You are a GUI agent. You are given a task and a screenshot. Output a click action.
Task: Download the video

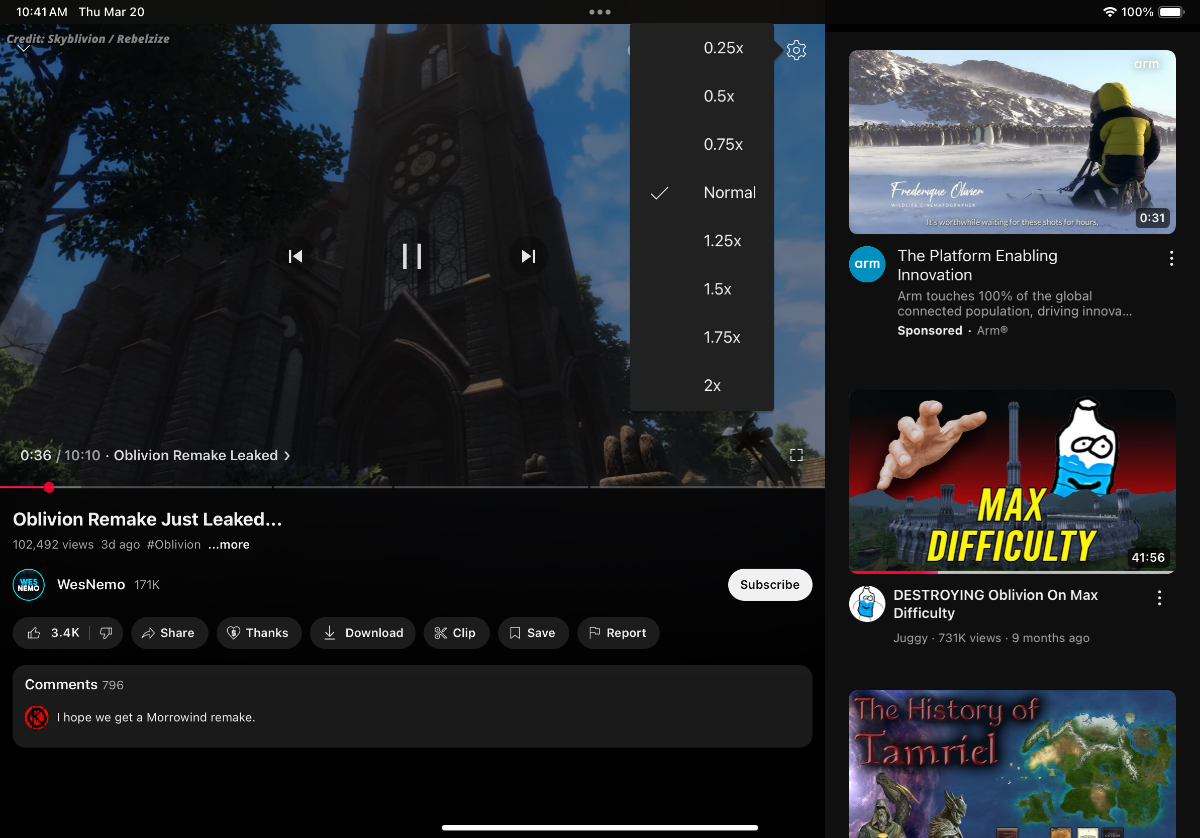click(362, 633)
